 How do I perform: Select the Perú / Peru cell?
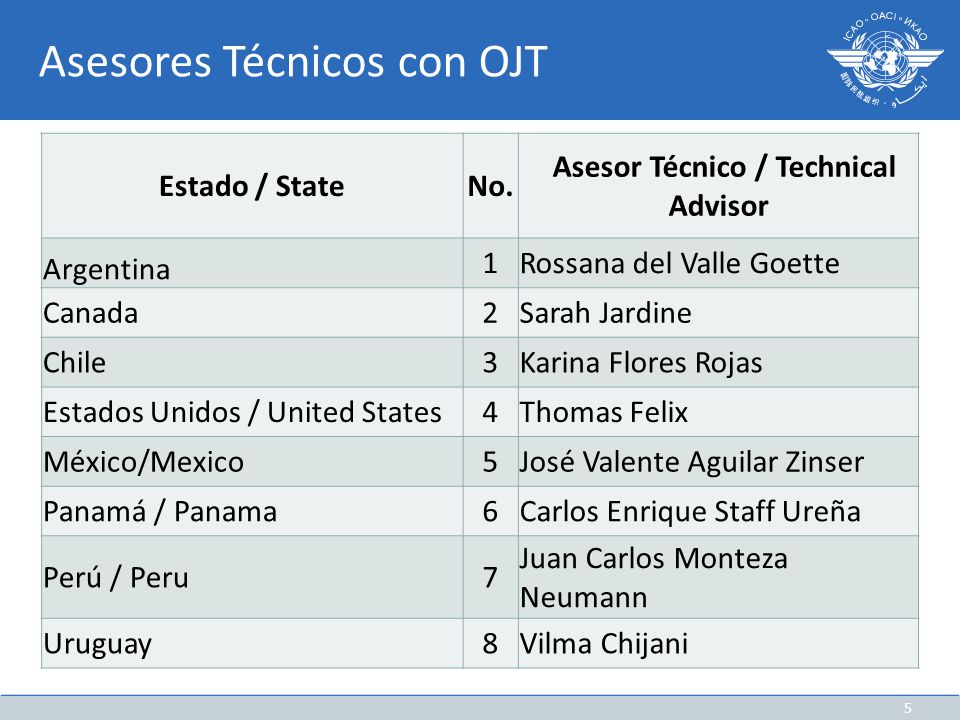click(x=252, y=577)
